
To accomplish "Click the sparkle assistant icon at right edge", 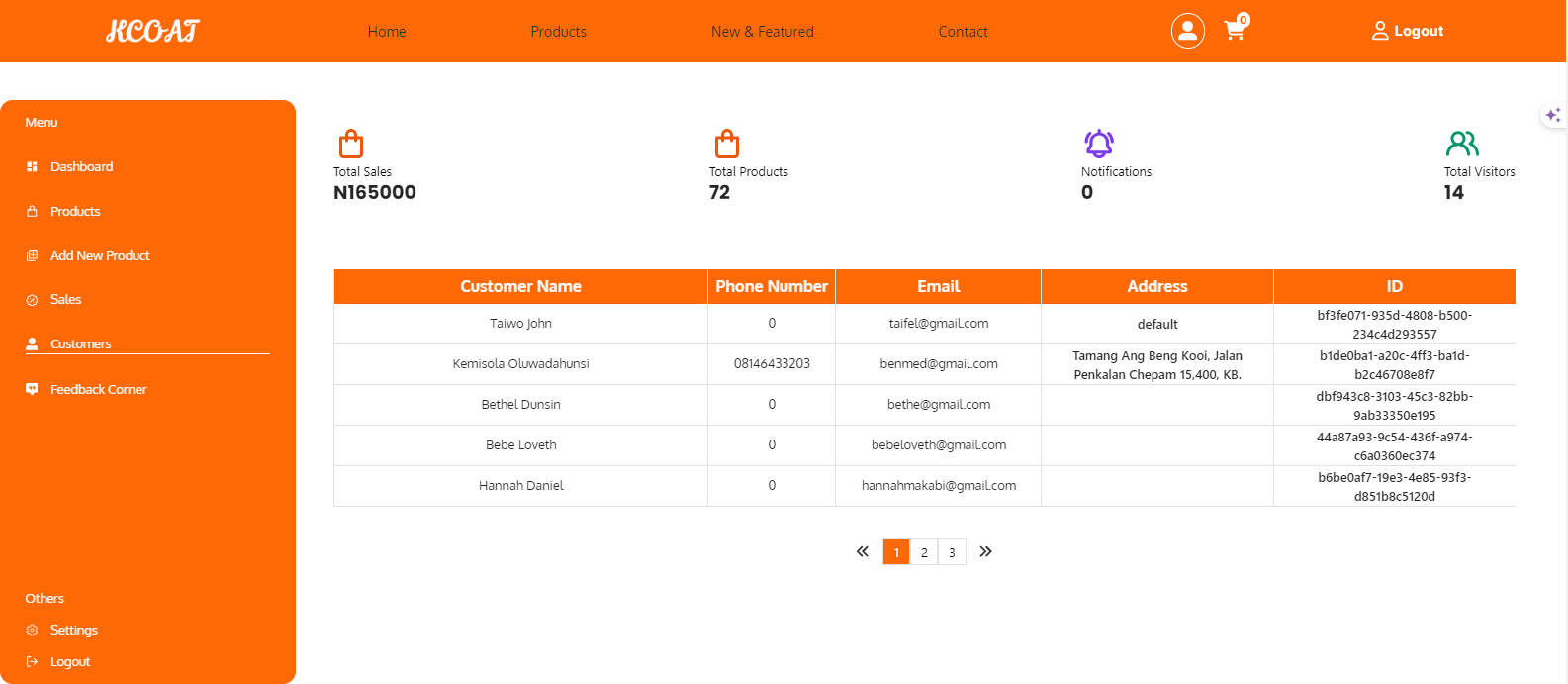I will [x=1553, y=115].
